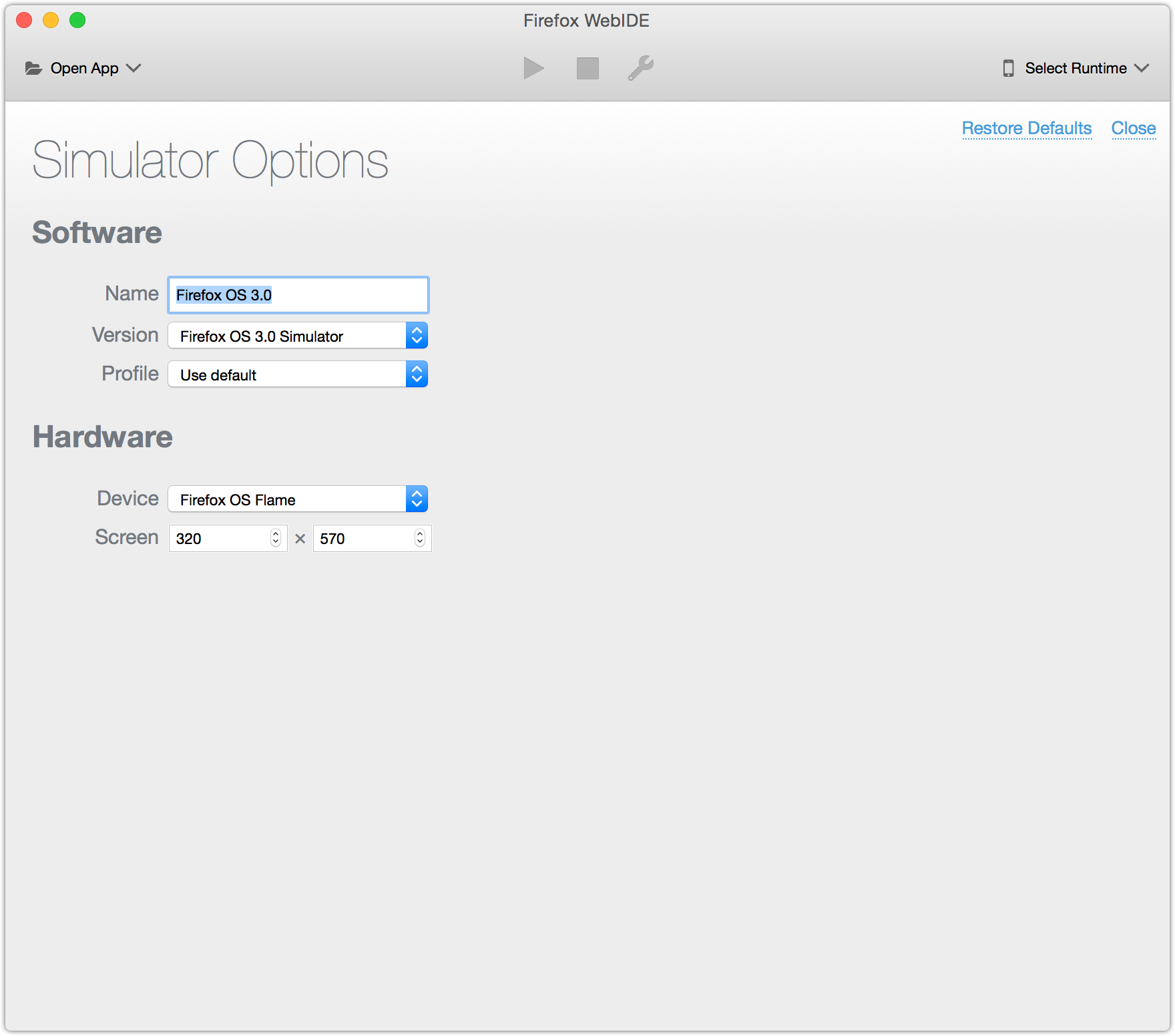Click the Close link in options
This screenshot has width=1175, height=1036.
(1134, 128)
